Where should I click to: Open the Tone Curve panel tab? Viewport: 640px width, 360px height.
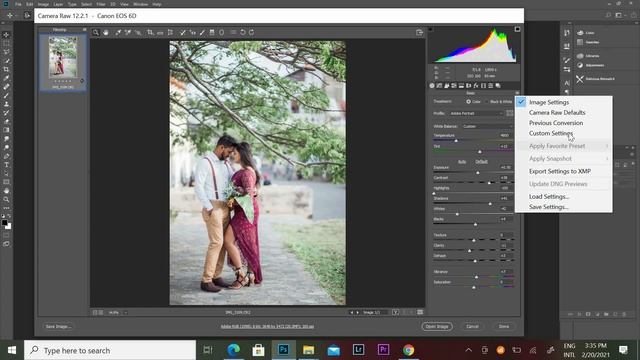(x=439, y=86)
